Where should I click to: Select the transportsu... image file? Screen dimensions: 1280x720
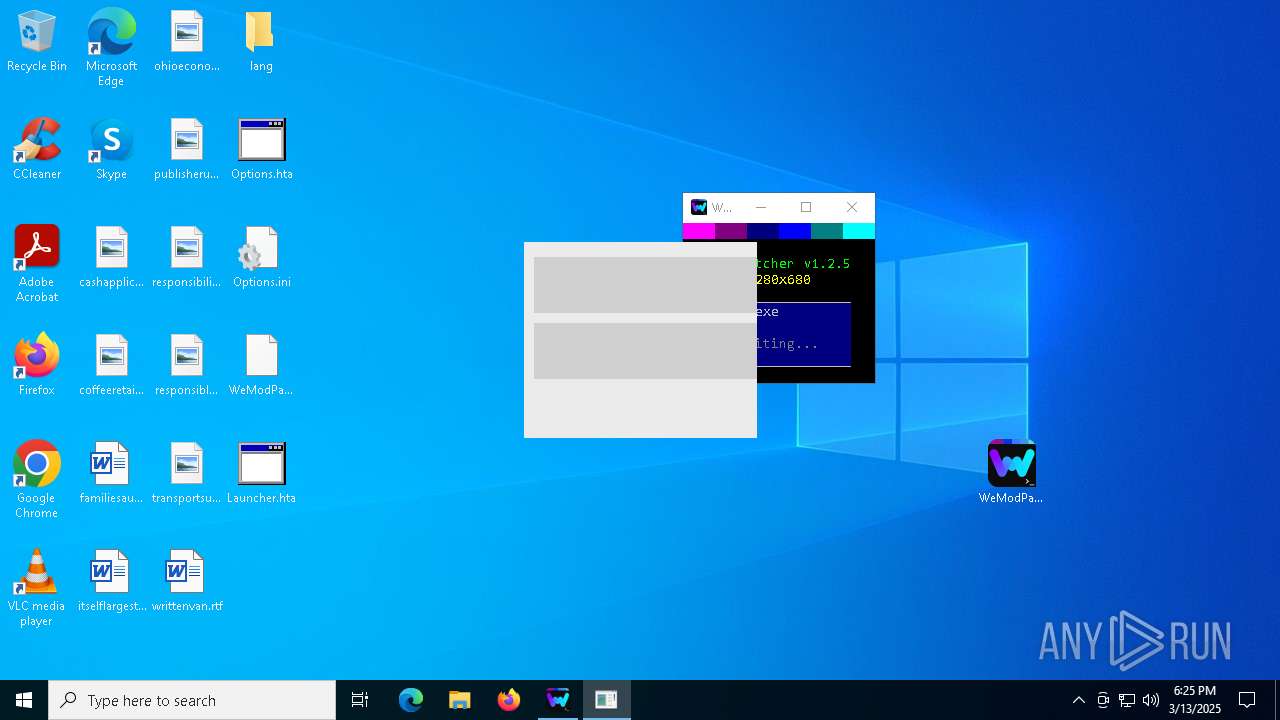point(187,474)
